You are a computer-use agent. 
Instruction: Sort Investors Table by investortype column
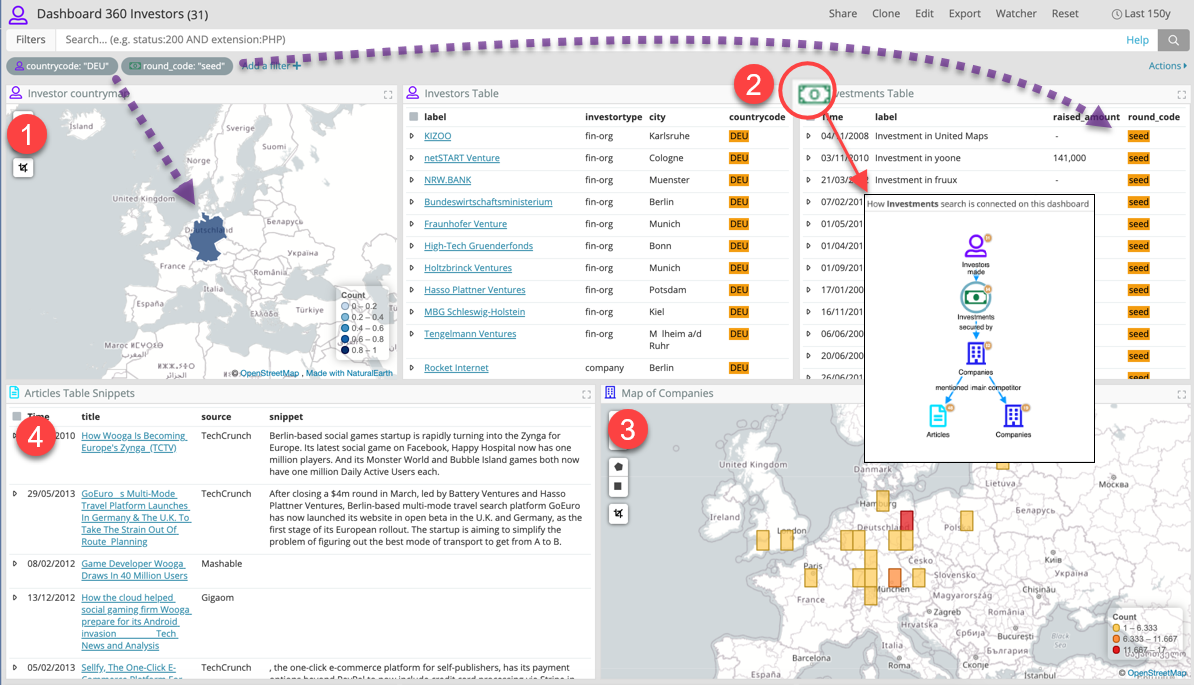click(x=613, y=117)
